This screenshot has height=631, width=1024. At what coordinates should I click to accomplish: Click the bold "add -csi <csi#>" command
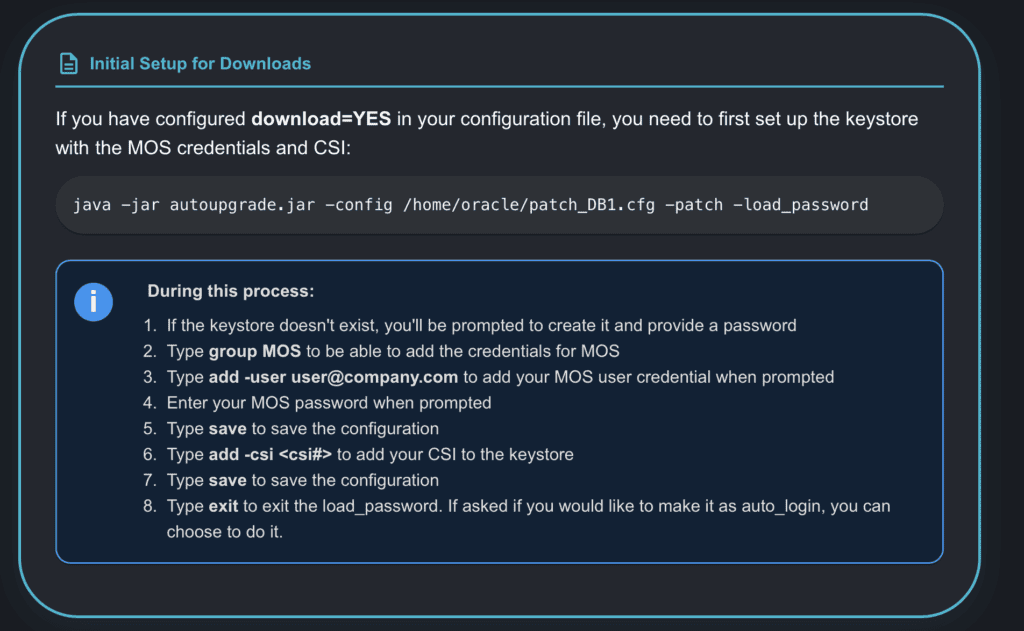click(270, 455)
